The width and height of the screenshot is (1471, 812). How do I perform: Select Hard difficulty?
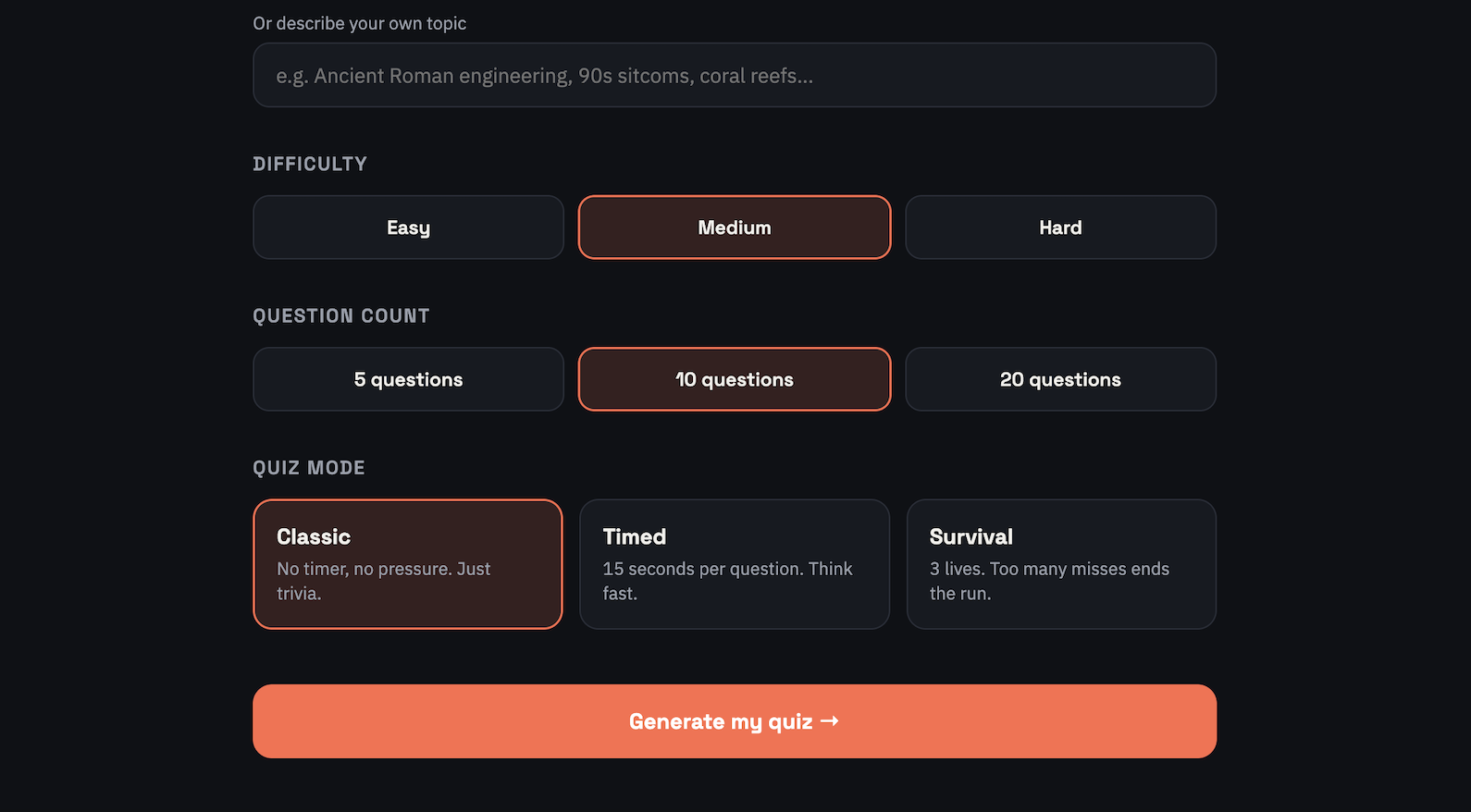(x=1060, y=228)
